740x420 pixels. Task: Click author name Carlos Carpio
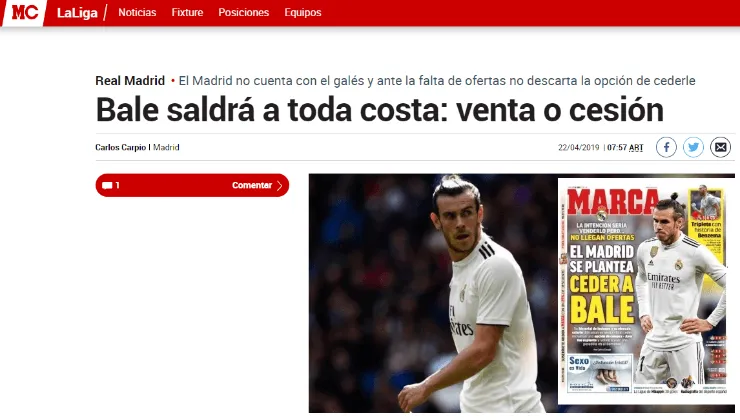coord(120,147)
